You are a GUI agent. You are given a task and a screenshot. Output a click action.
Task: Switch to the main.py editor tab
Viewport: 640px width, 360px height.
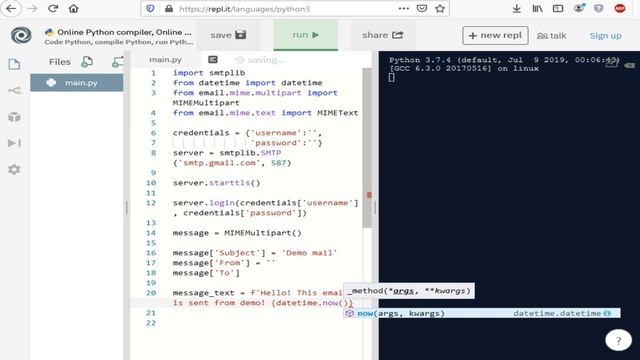click(165, 60)
